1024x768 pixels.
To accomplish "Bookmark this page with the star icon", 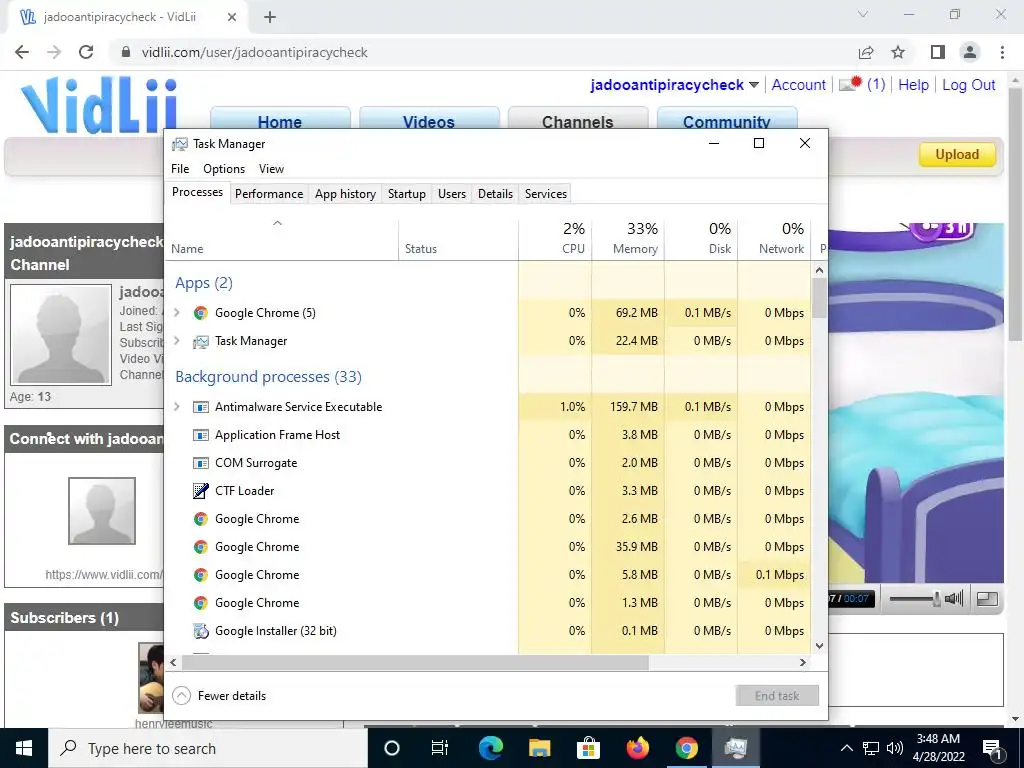I will [x=898, y=52].
